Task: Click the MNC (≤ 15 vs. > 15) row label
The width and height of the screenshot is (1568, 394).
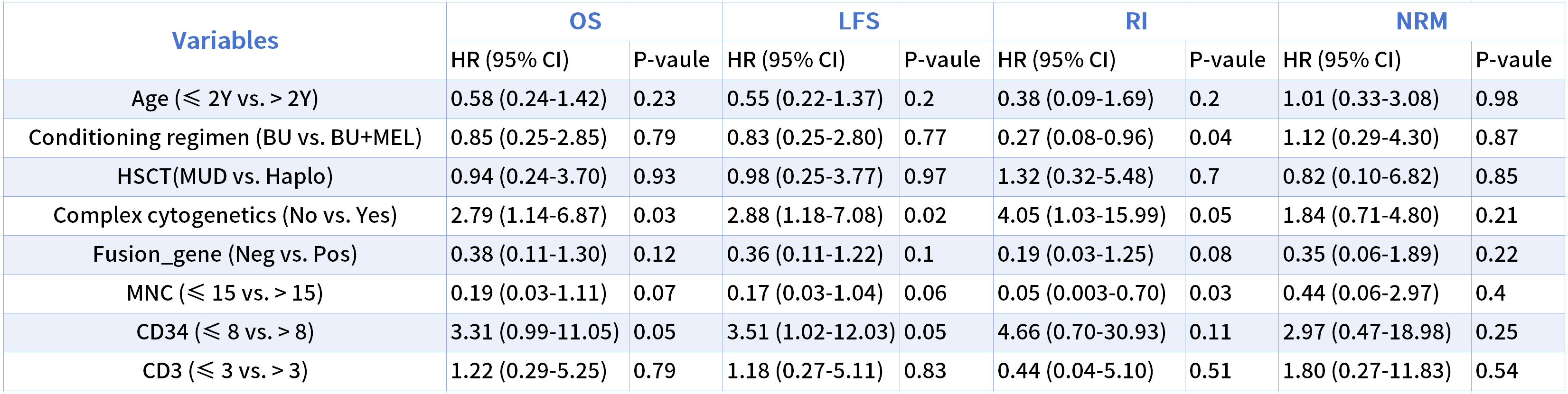Action: (x=225, y=293)
